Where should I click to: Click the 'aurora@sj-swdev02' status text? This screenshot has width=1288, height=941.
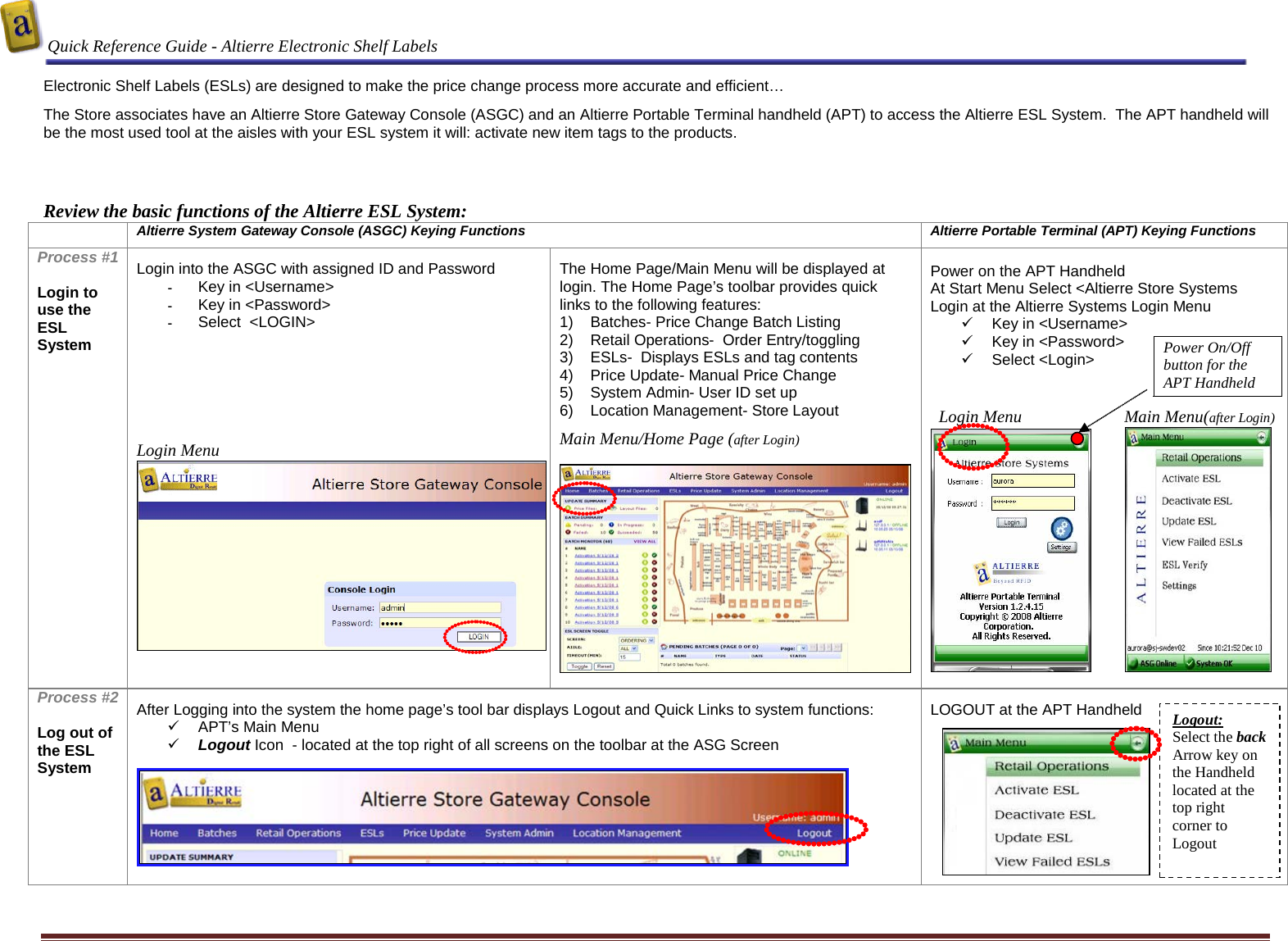(1156, 648)
